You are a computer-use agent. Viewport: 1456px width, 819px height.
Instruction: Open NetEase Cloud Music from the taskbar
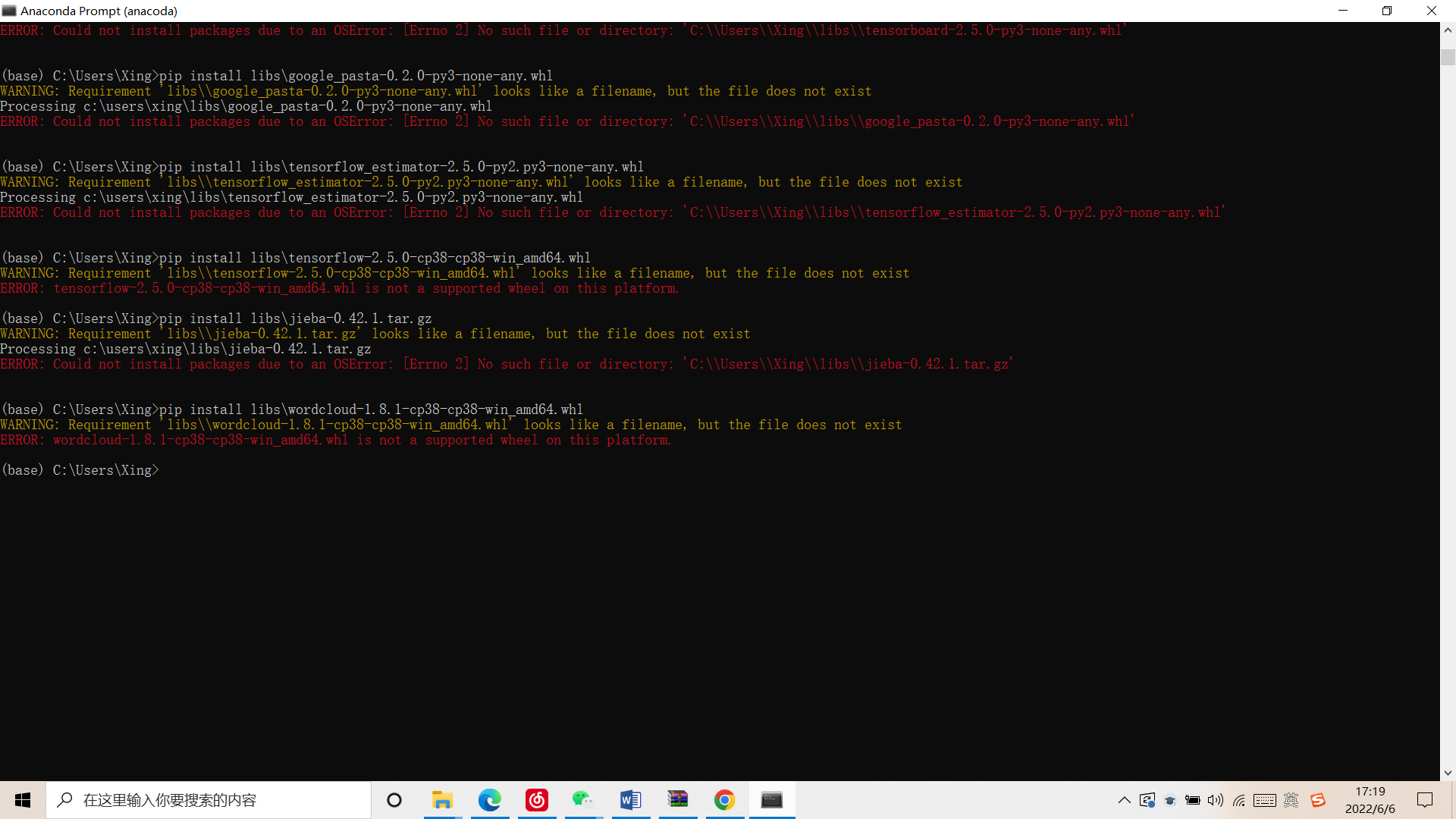(537, 800)
